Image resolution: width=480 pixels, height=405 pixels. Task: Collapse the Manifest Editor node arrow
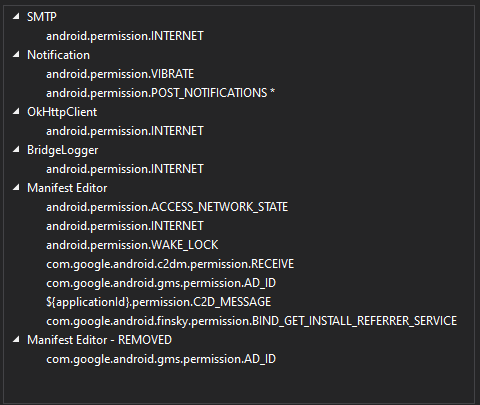(16, 188)
